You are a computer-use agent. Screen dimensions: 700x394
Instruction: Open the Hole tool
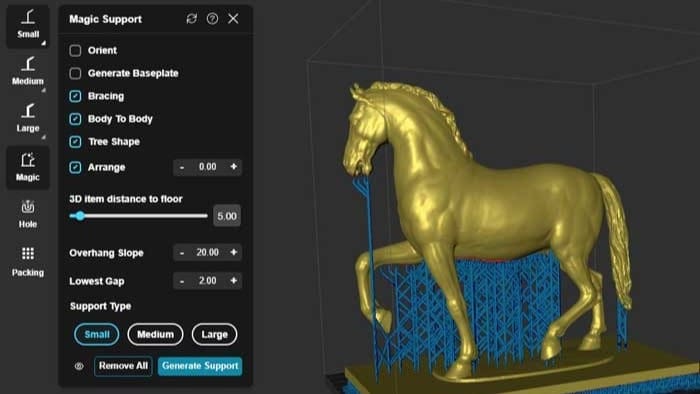pyautogui.click(x=28, y=215)
